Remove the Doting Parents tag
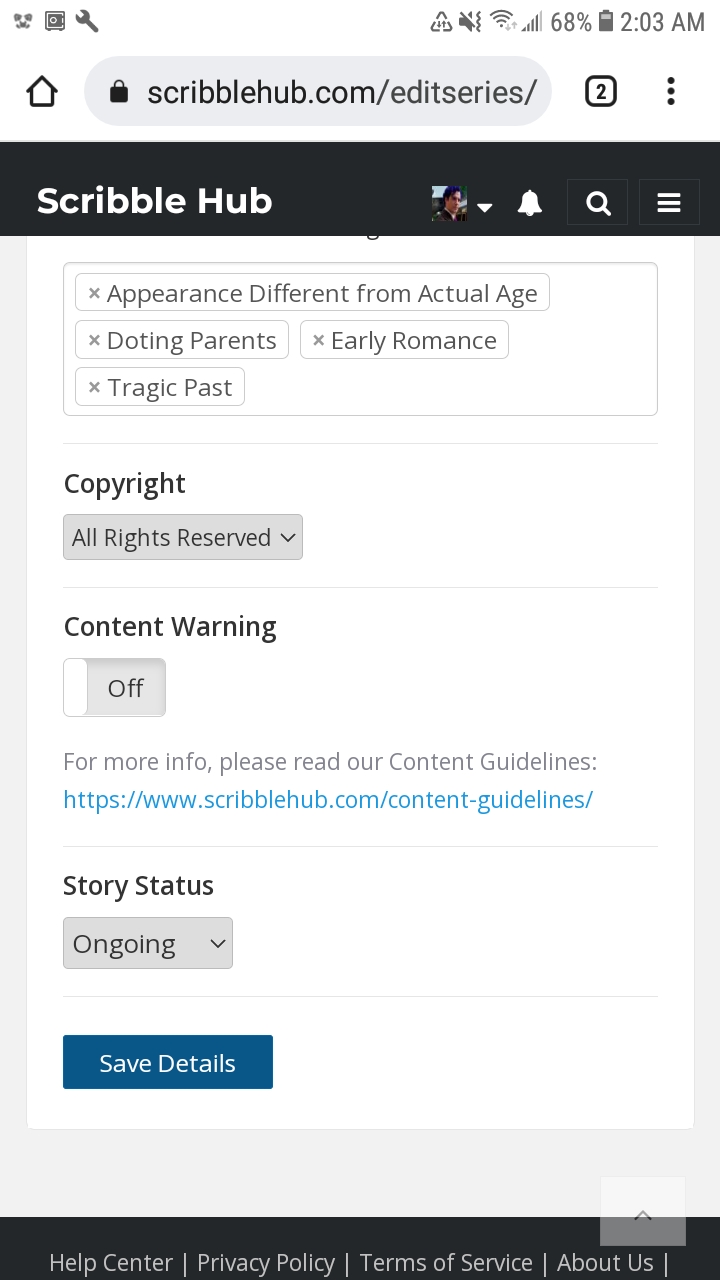This screenshot has height=1280, width=720. (94, 341)
